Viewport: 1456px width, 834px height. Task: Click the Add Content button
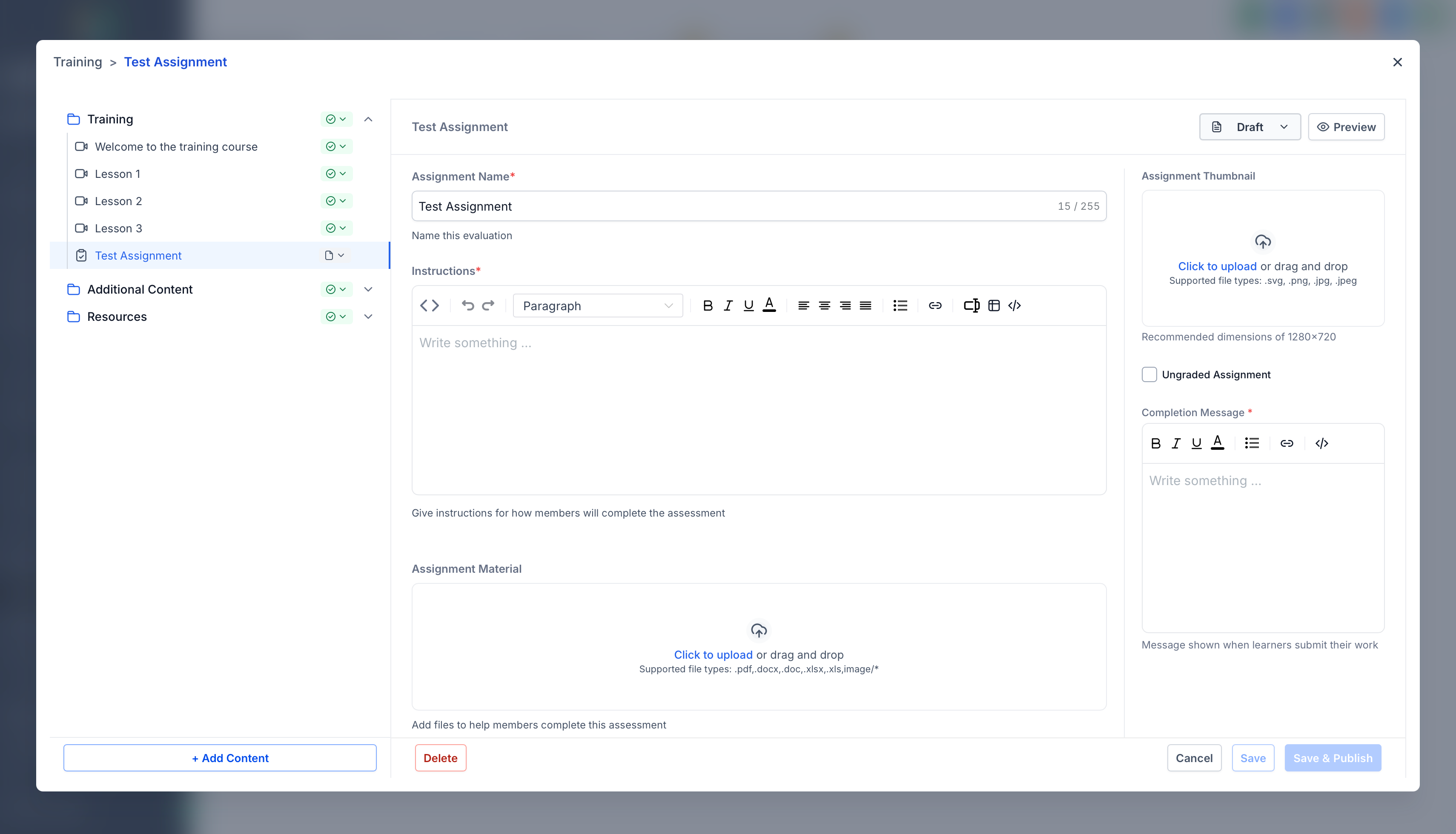(x=219, y=758)
